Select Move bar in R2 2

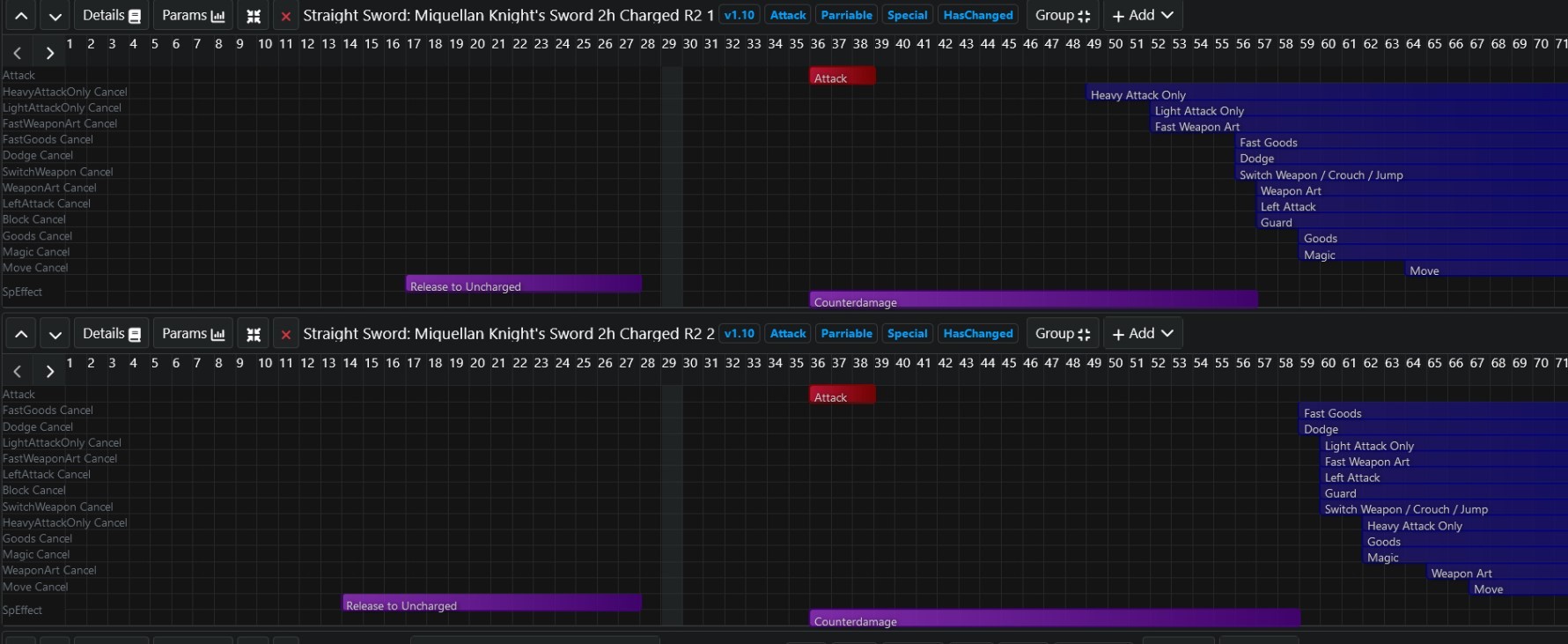point(1519,588)
